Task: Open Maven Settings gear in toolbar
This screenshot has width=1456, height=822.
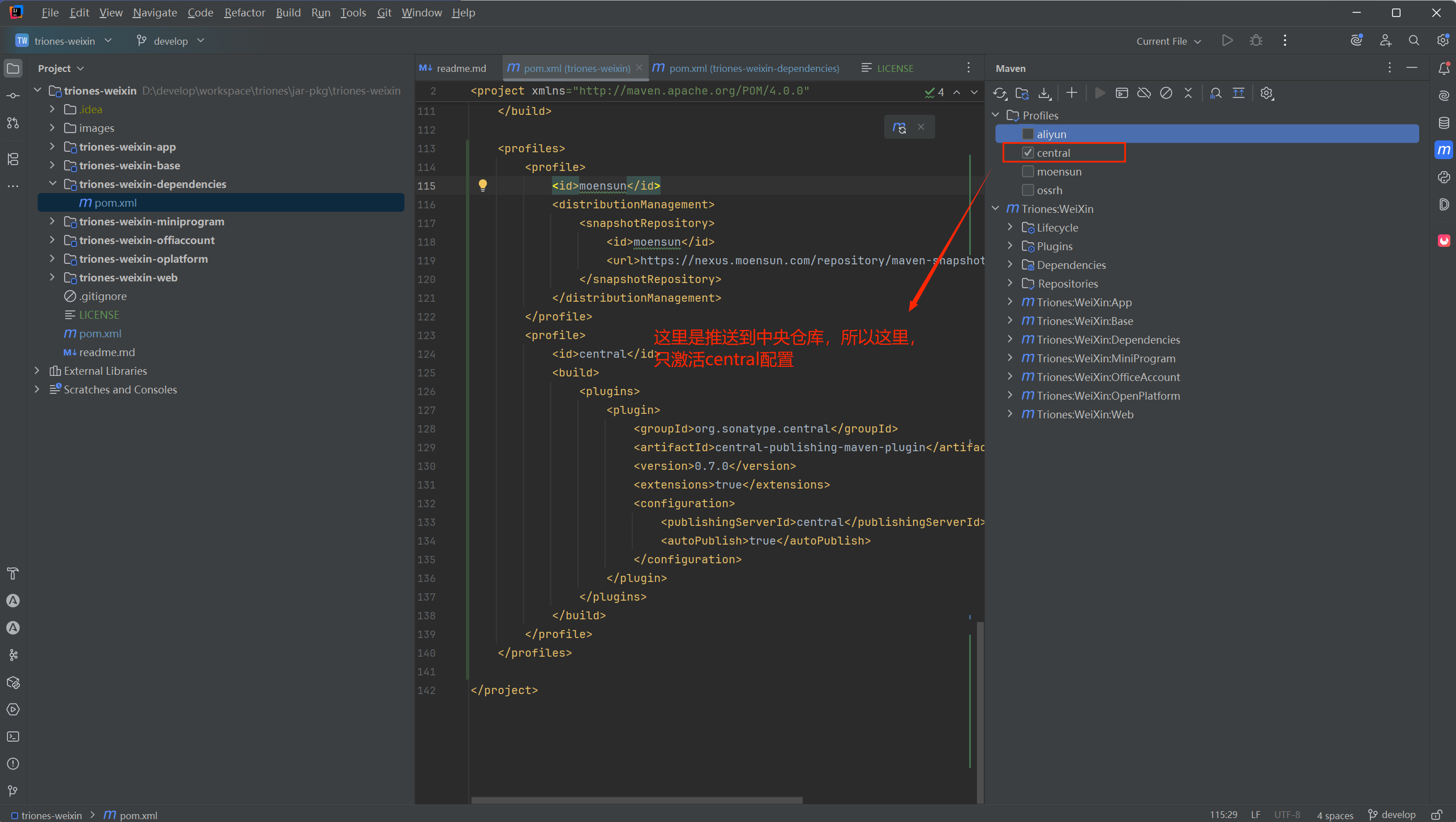Action: pyautogui.click(x=1267, y=93)
